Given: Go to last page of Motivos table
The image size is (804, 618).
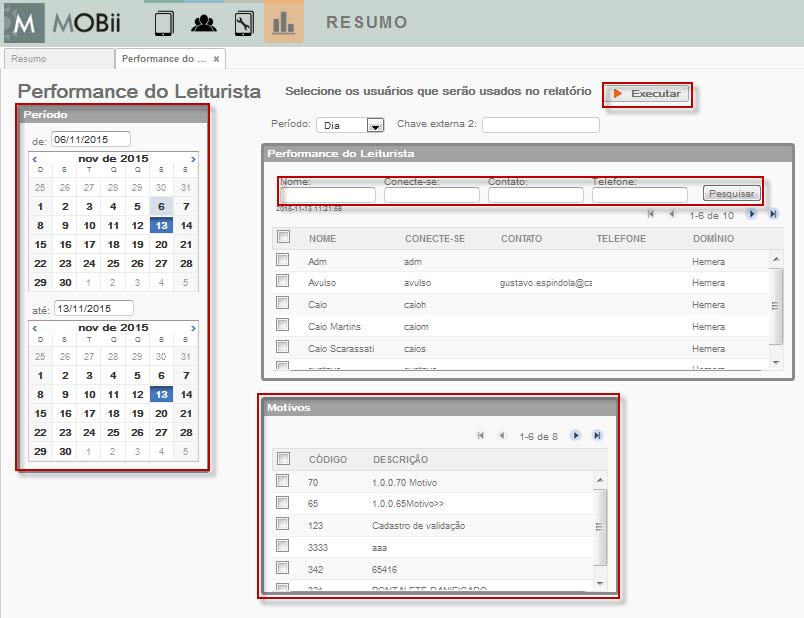Looking at the screenshot, I should pyautogui.click(x=597, y=435).
